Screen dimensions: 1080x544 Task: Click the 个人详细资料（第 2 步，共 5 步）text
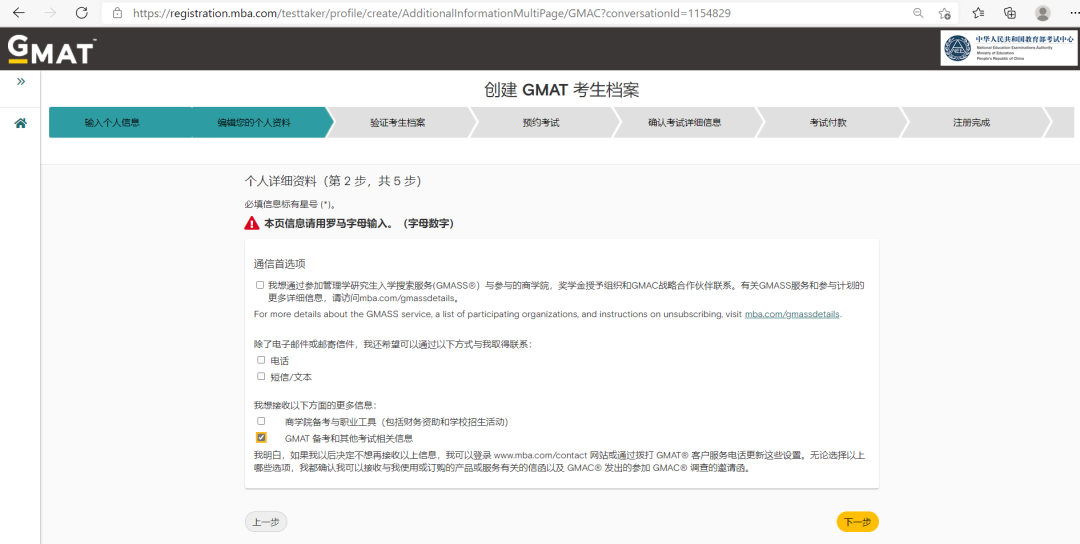[x=333, y=181]
